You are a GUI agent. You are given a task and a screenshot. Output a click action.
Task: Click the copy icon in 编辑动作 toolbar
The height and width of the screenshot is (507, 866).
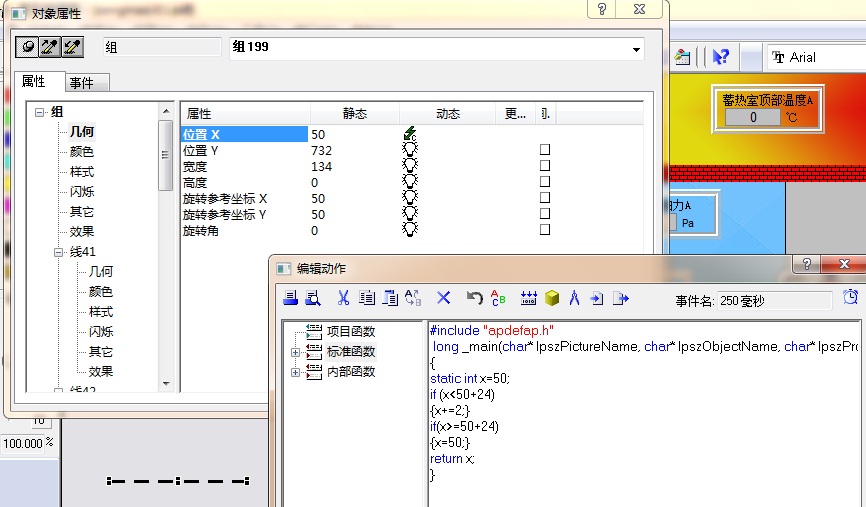[367, 298]
